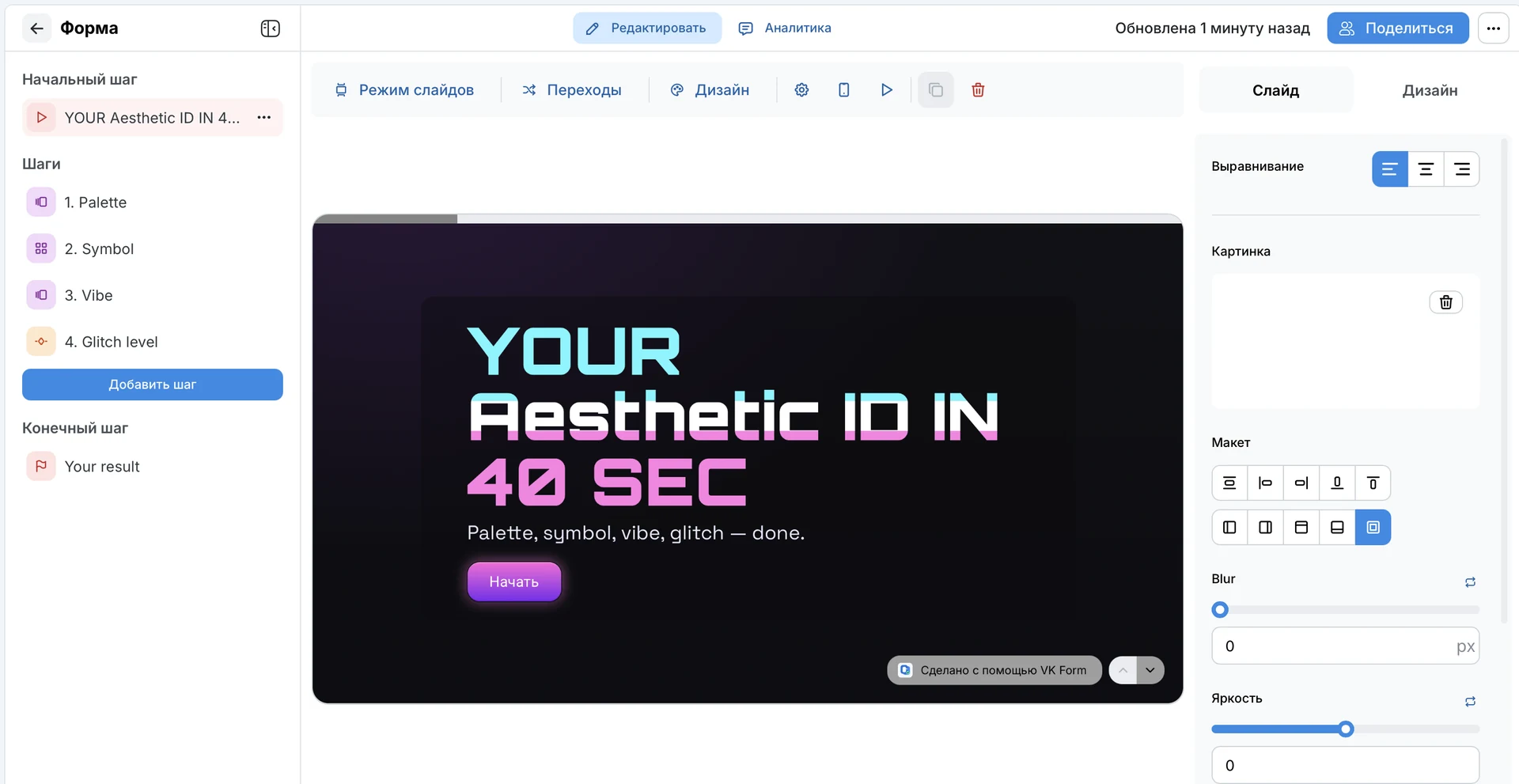Click the right panel vertical scrollbar
Image resolution: width=1519 pixels, height=784 pixels.
tap(1505, 380)
